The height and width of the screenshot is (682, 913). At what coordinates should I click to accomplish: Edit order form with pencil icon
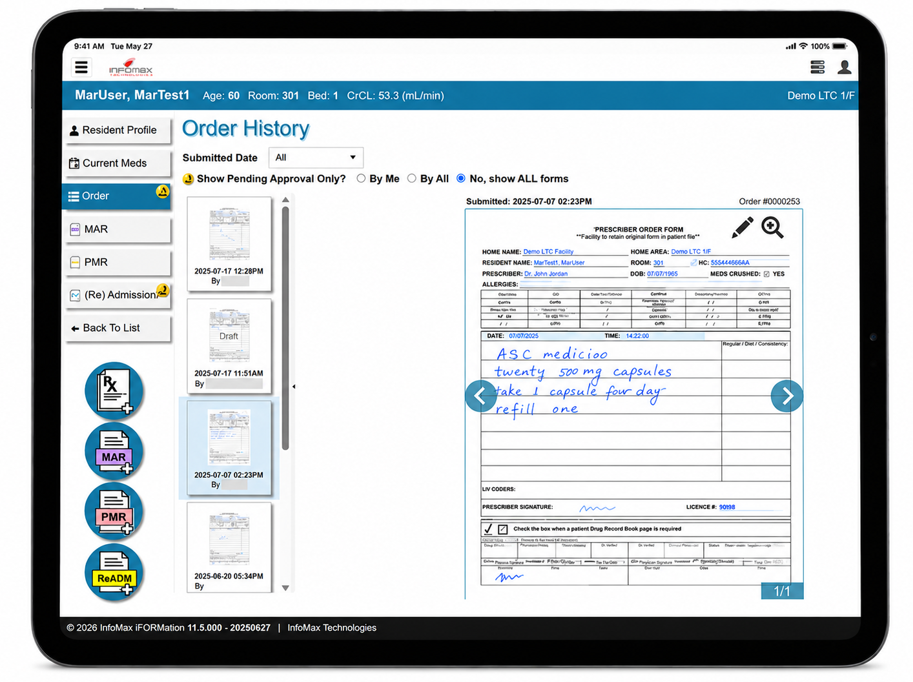click(x=742, y=227)
